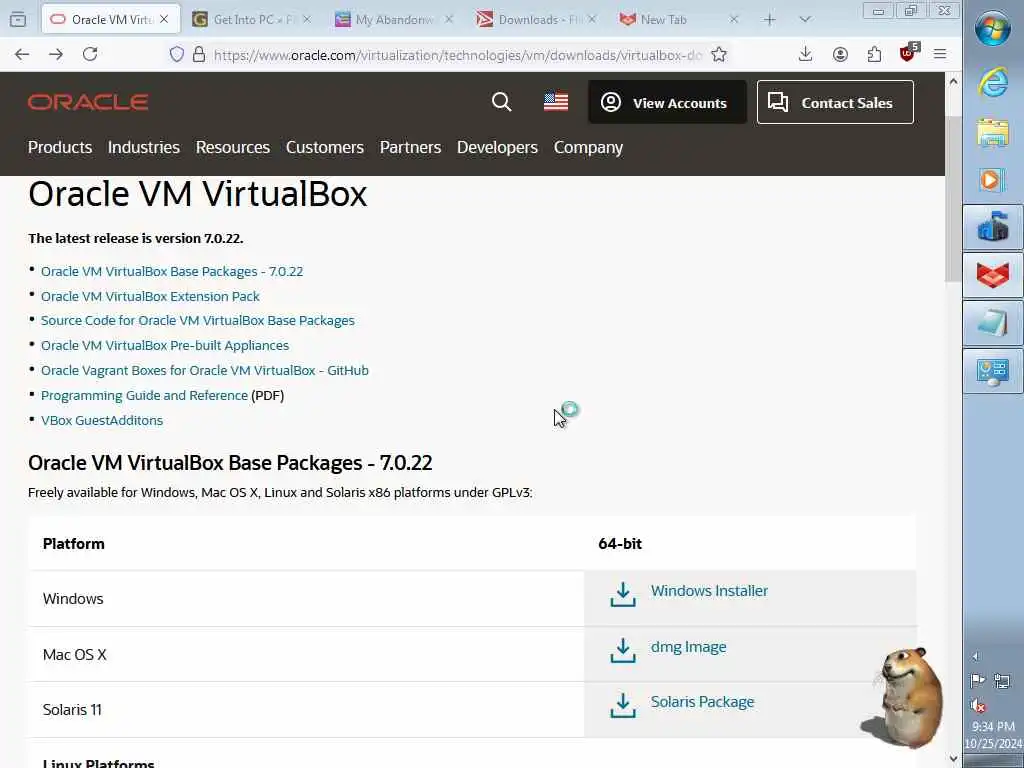
Task: Go forward using the browser forward arrow
Action: [56, 54]
